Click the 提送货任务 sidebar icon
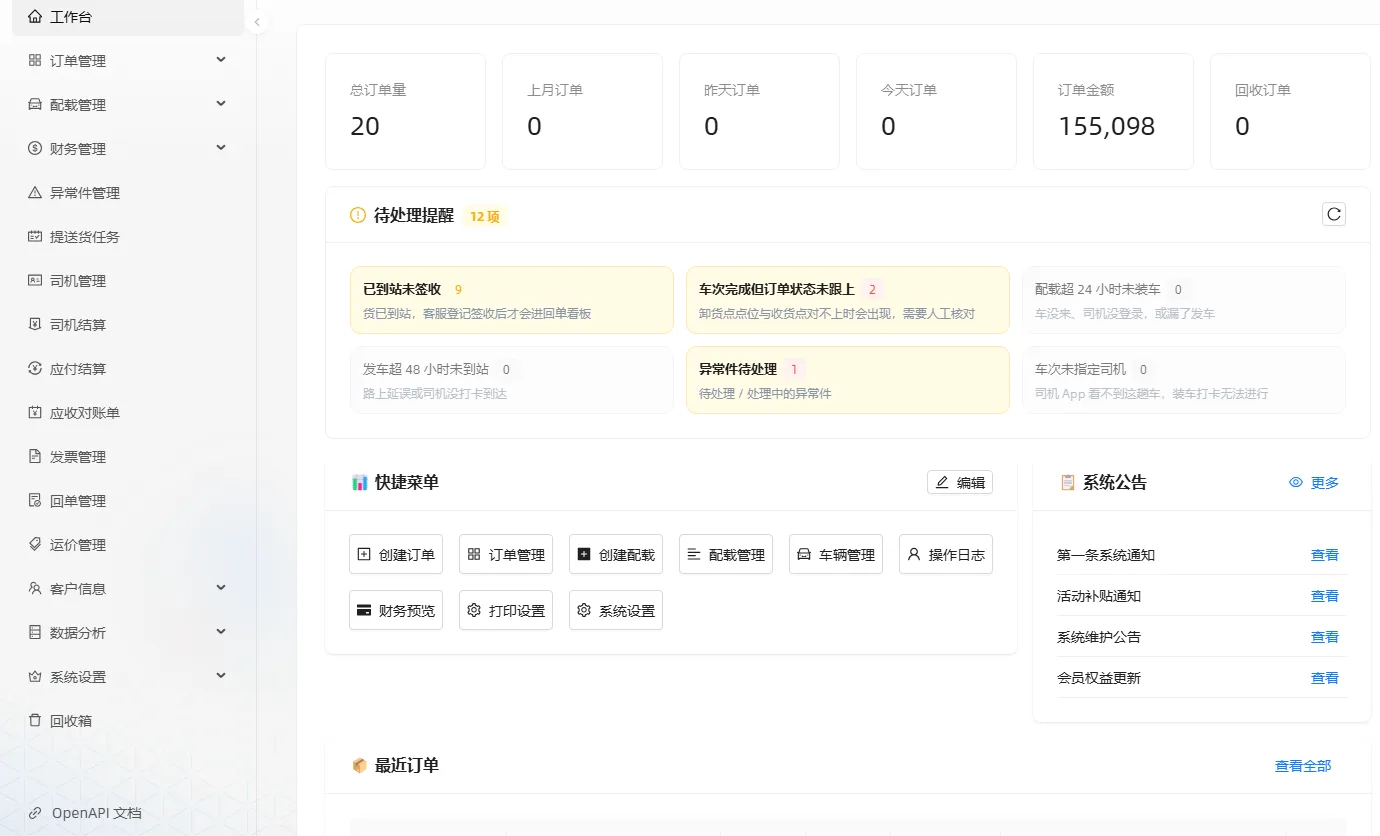 pos(35,236)
